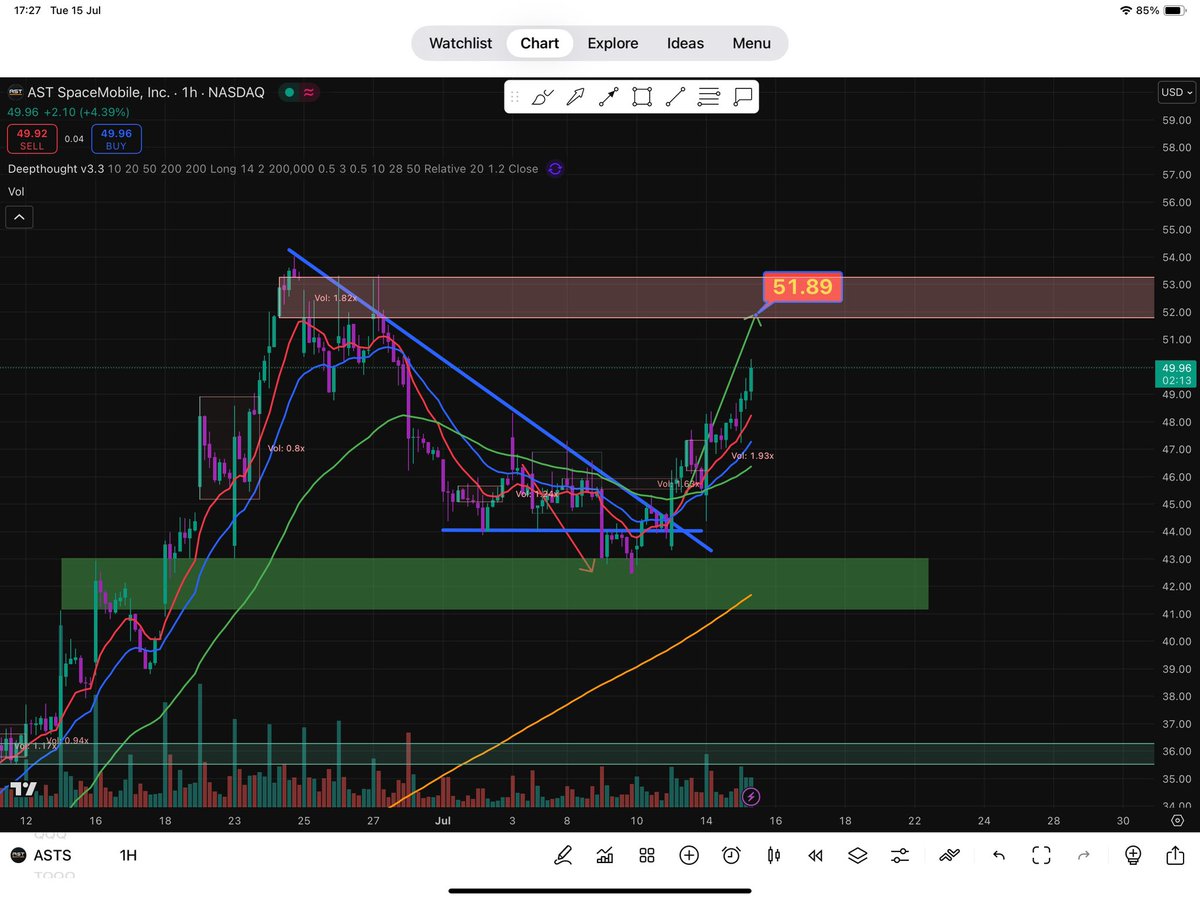Redo the chart action

click(1084, 856)
